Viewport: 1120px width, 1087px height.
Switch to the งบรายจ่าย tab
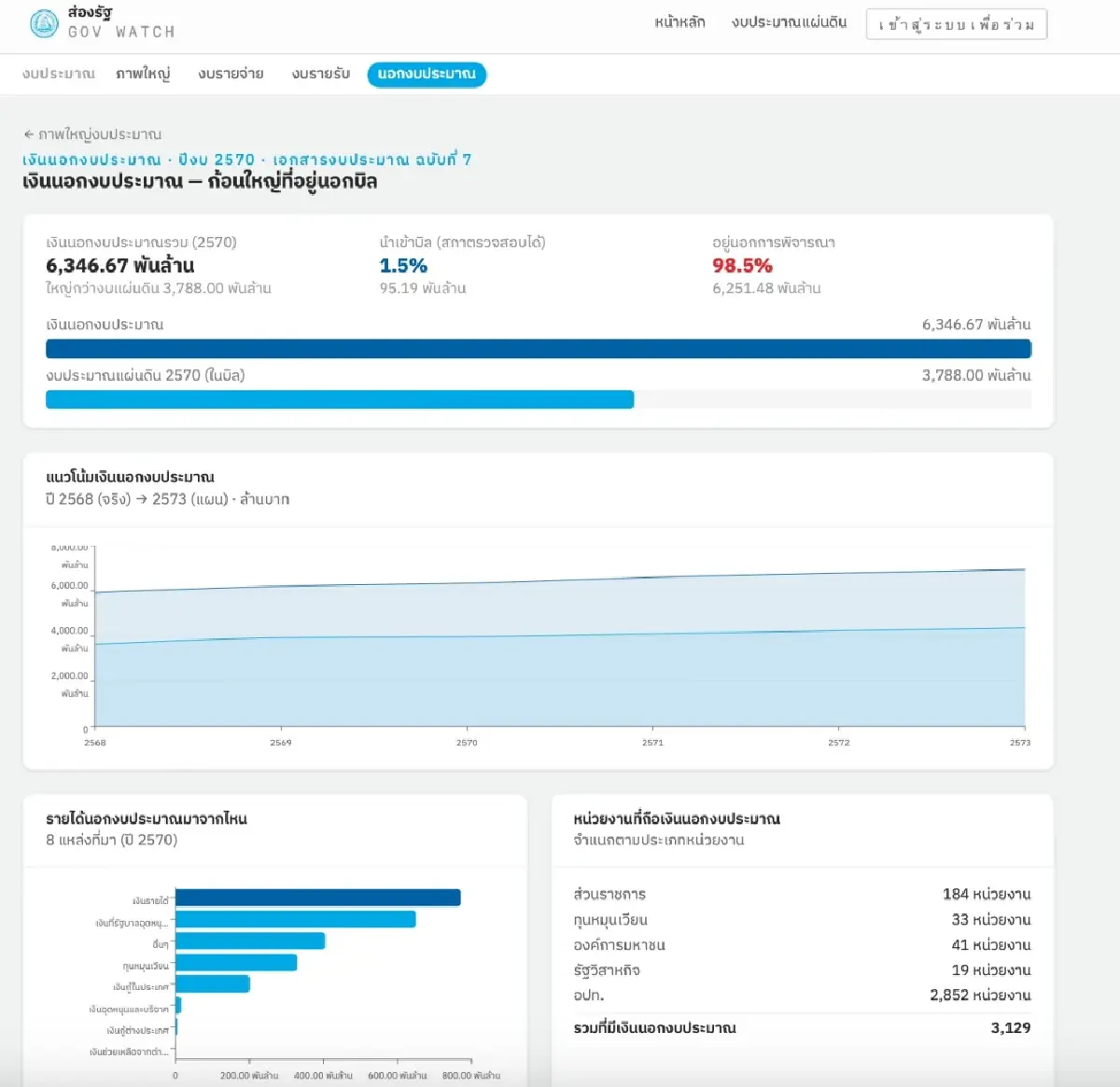(x=231, y=74)
